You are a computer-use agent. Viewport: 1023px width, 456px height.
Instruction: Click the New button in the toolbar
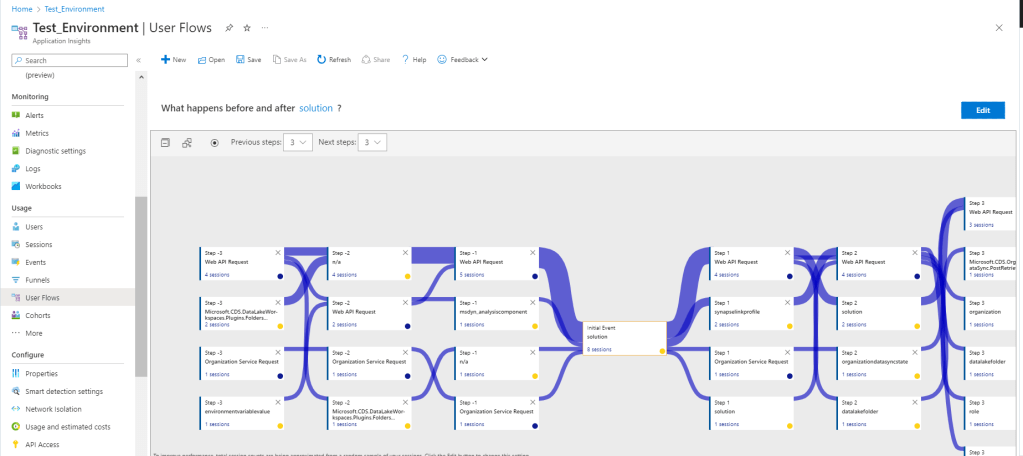click(173, 60)
